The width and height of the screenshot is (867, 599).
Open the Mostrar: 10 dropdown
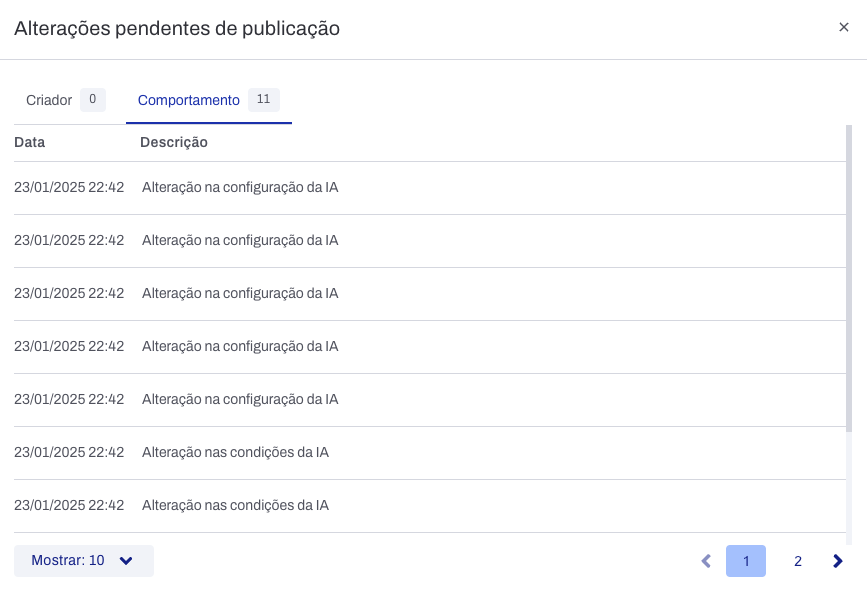pos(84,561)
